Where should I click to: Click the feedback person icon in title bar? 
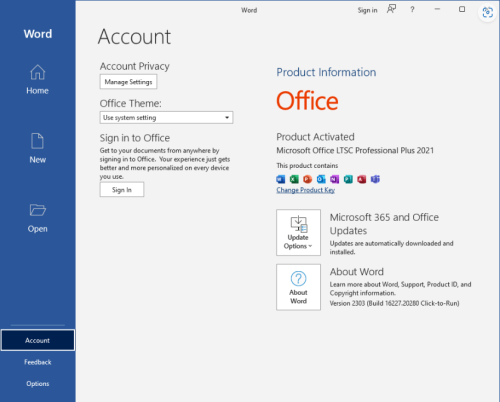pos(391,9)
